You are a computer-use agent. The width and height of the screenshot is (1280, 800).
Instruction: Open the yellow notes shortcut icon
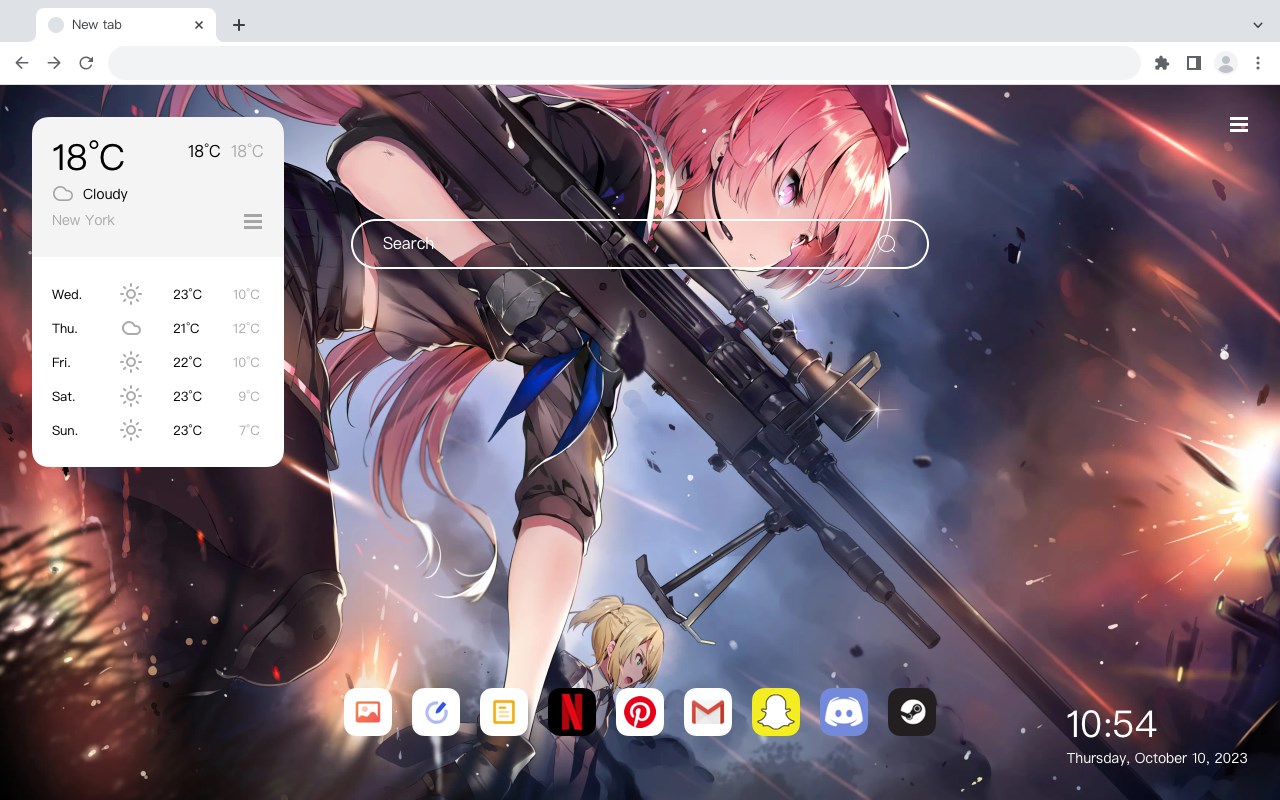pyautogui.click(x=504, y=712)
